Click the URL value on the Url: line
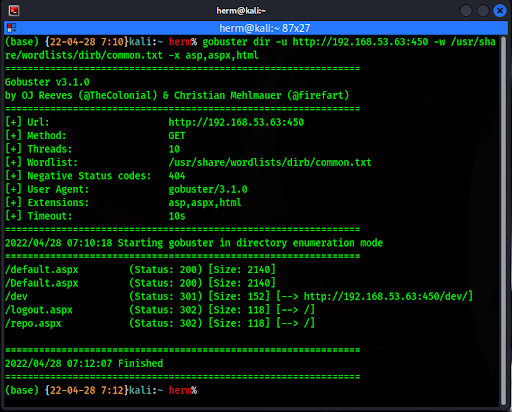The width and height of the screenshot is (512, 412). pos(236,122)
